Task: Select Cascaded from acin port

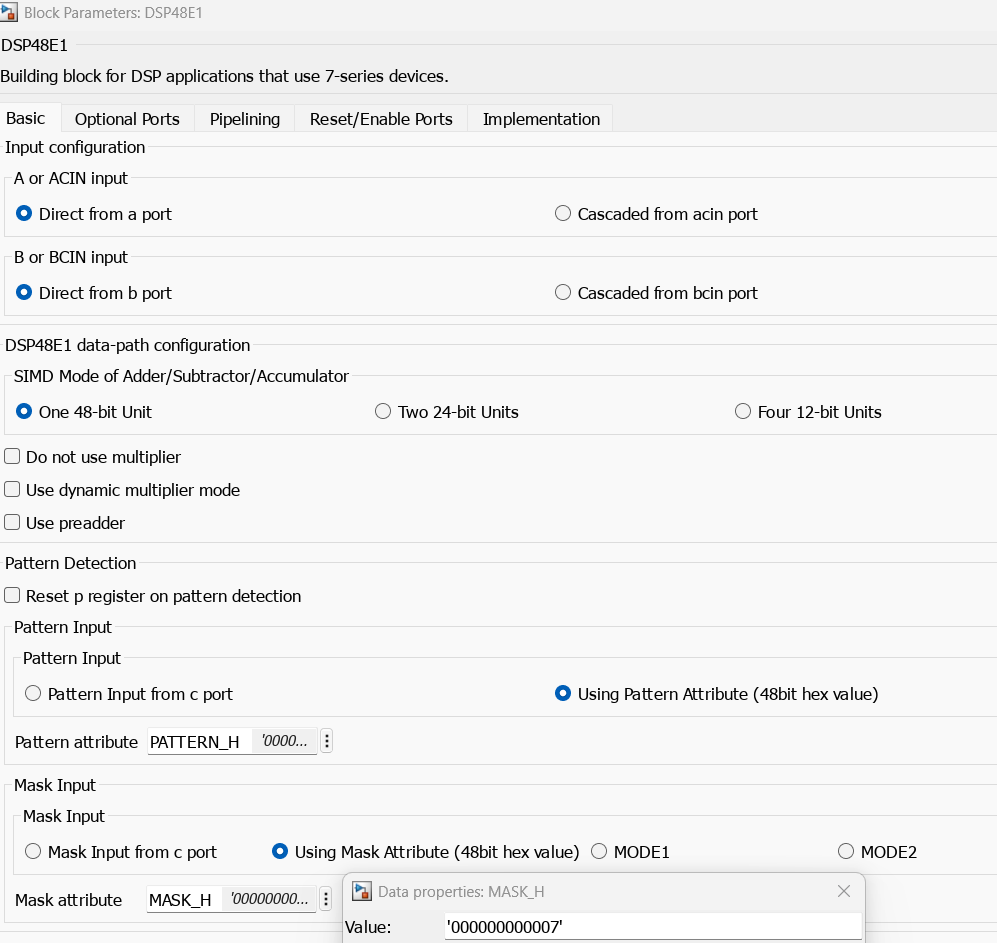Action: click(x=563, y=214)
